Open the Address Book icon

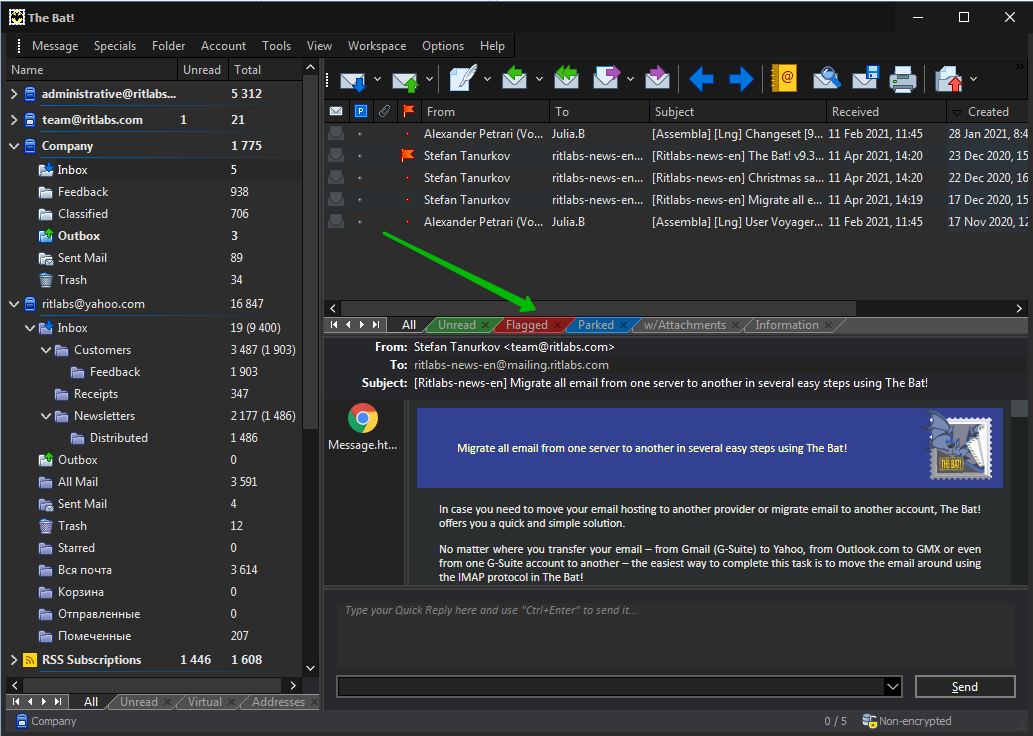click(x=784, y=78)
